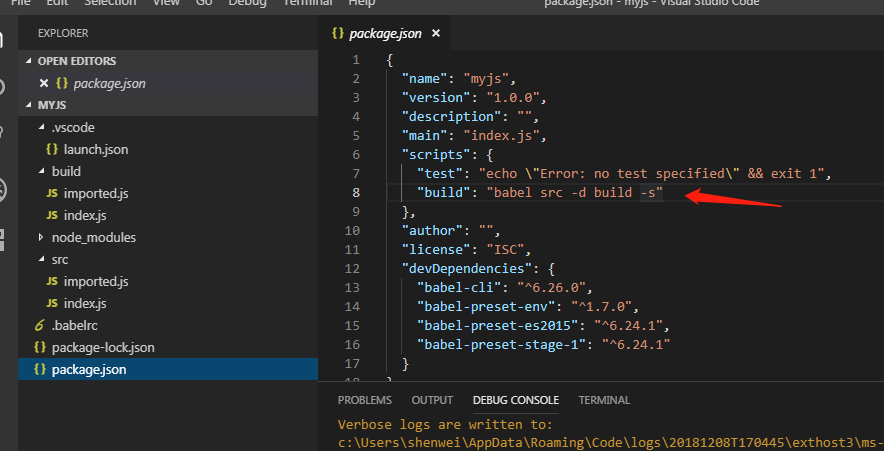Open launch.json in .vscode folder
This screenshot has width=884, height=451.
coord(168,149)
